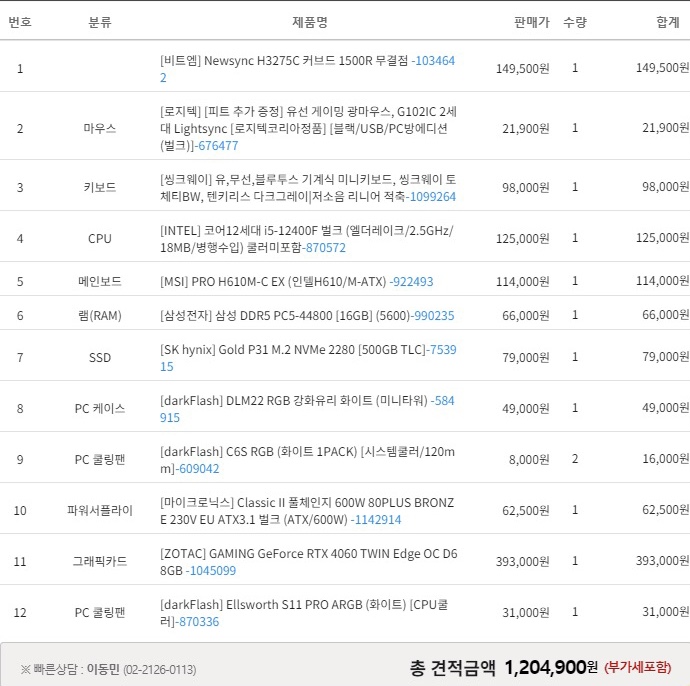690x686 pixels.
Task: Click the 49,000원 sale price for the case
Action: click(526, 409)
